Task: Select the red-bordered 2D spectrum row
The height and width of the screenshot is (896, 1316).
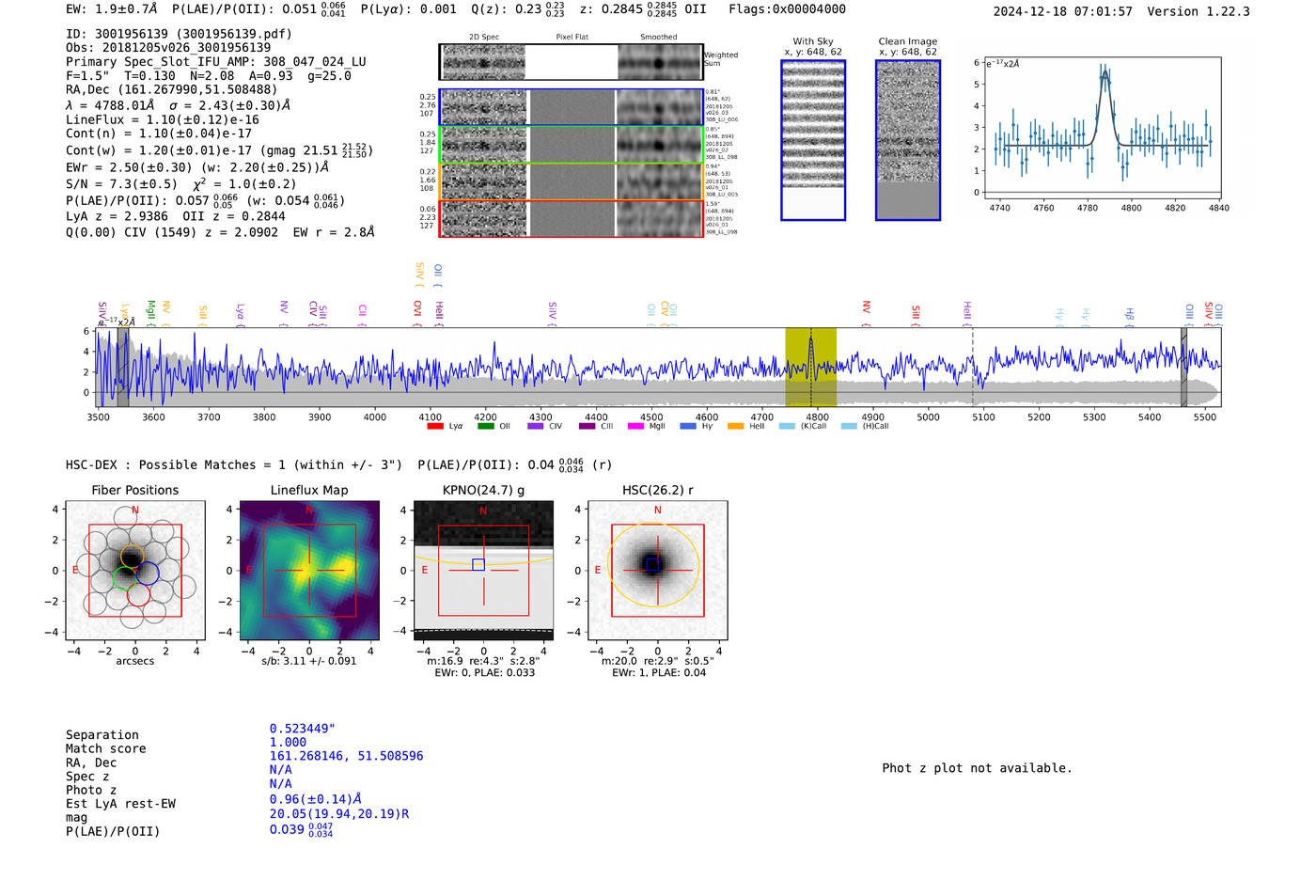Action: (571, 218)
